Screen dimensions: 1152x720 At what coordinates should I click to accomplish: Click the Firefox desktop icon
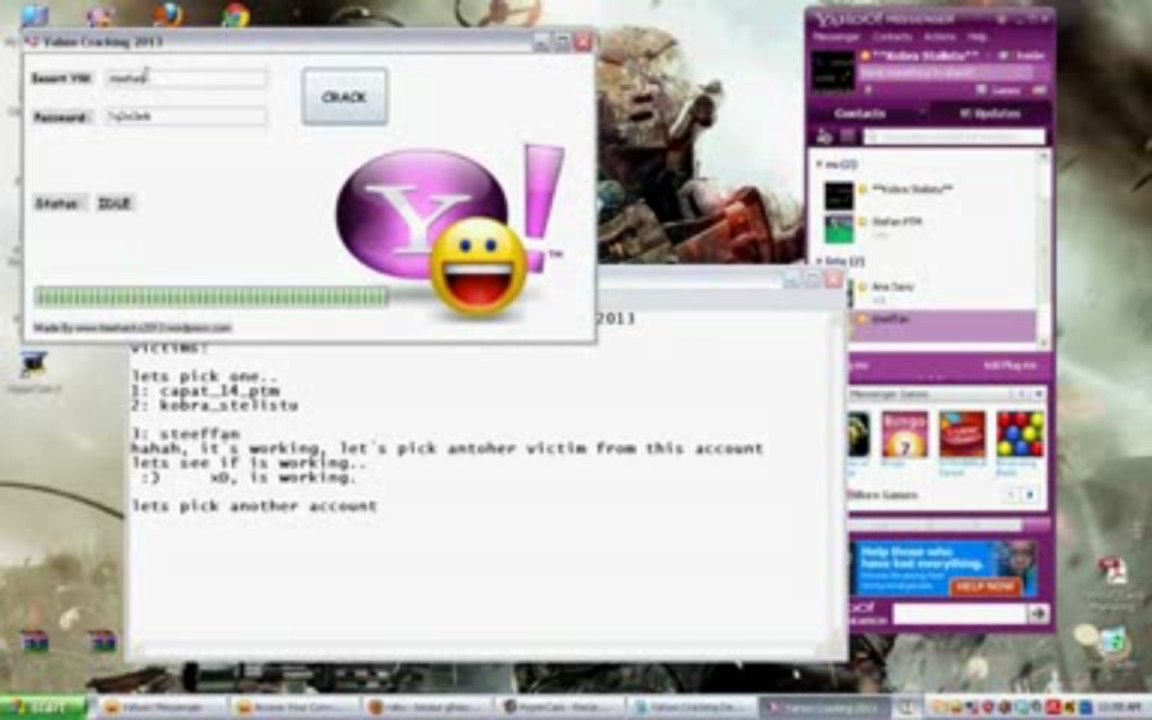coord(169,13)
